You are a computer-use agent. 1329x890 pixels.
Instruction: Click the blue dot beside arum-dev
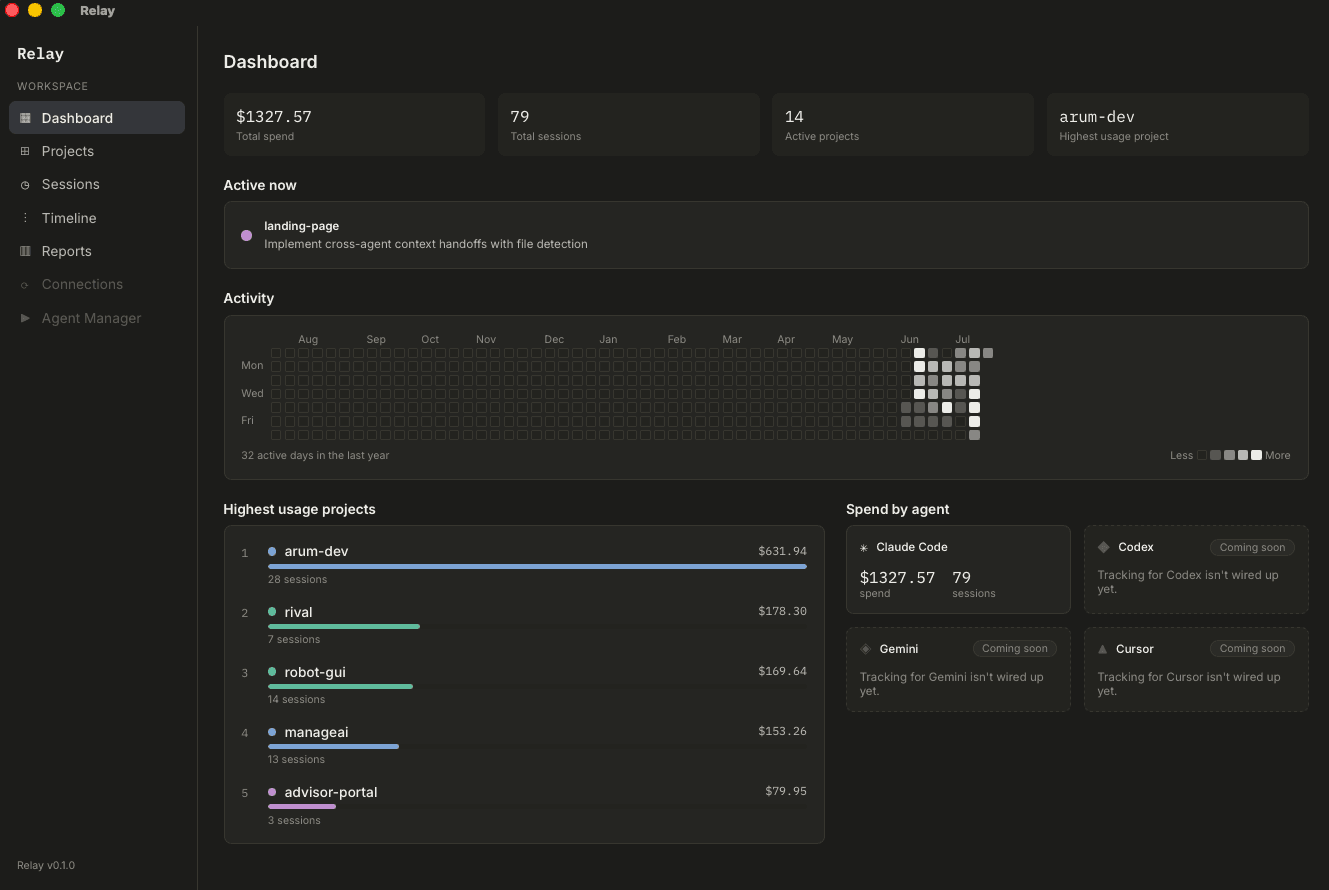tap(272, 551)
